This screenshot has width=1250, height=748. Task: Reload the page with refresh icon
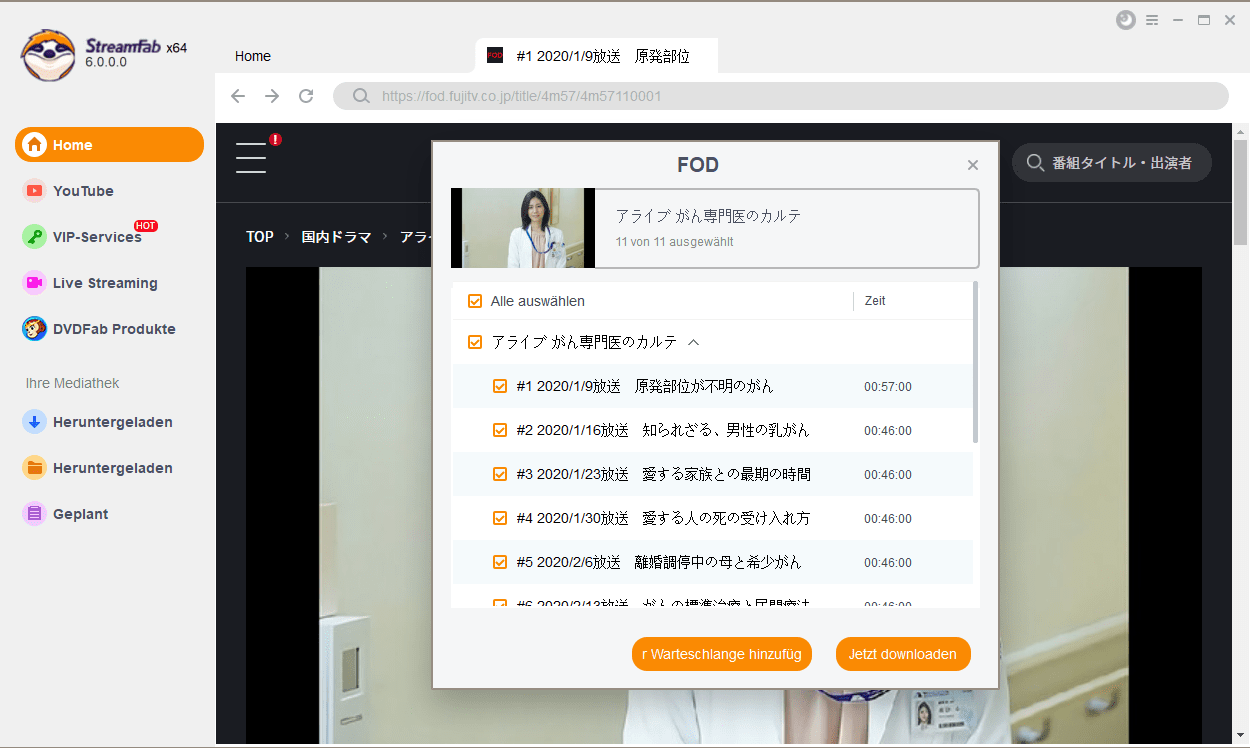click(x=306, y=96)
